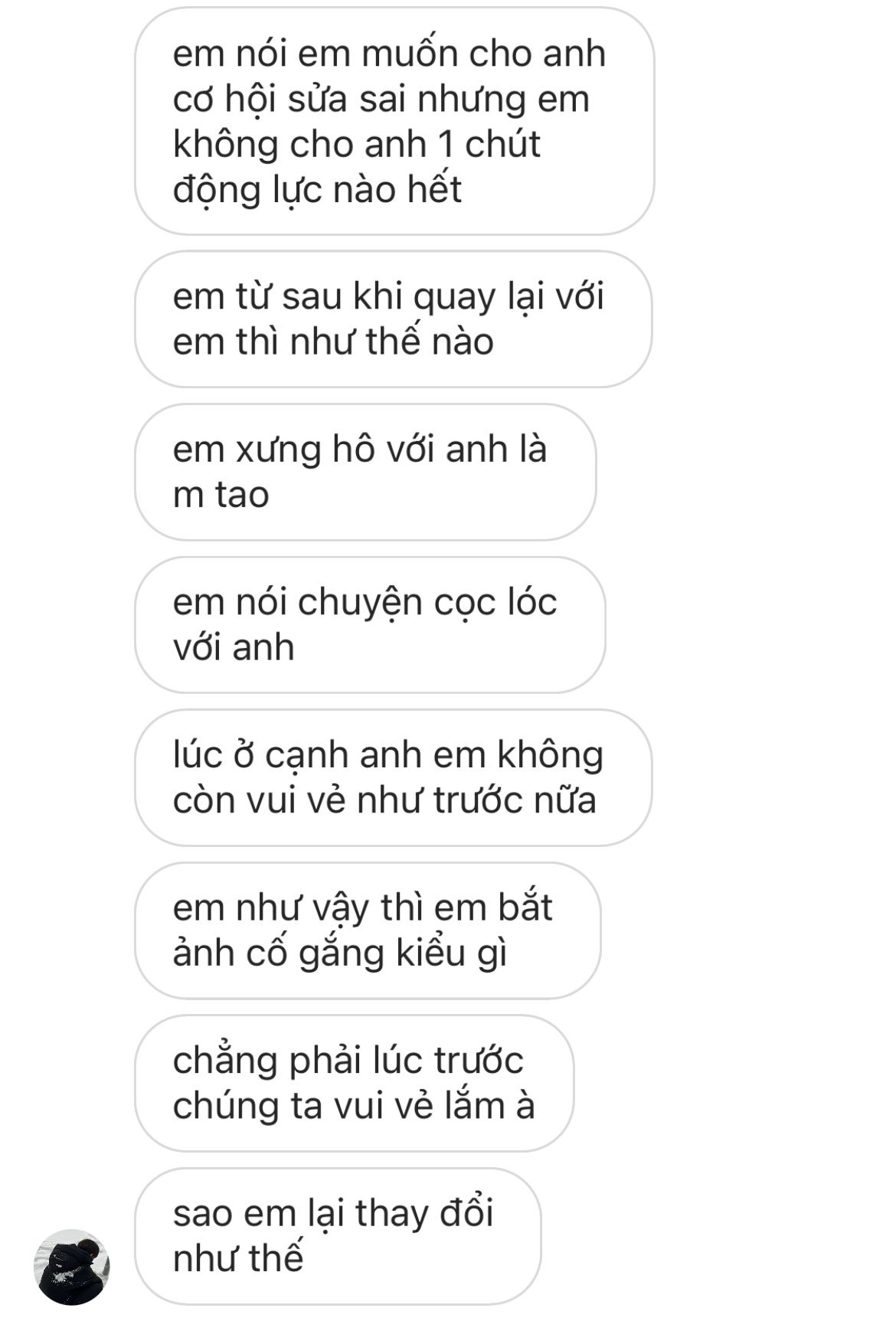
Task: Click the words 'với anh' under 'cọc lóc'
Action: pyautogui.click(x=234, y=647)
